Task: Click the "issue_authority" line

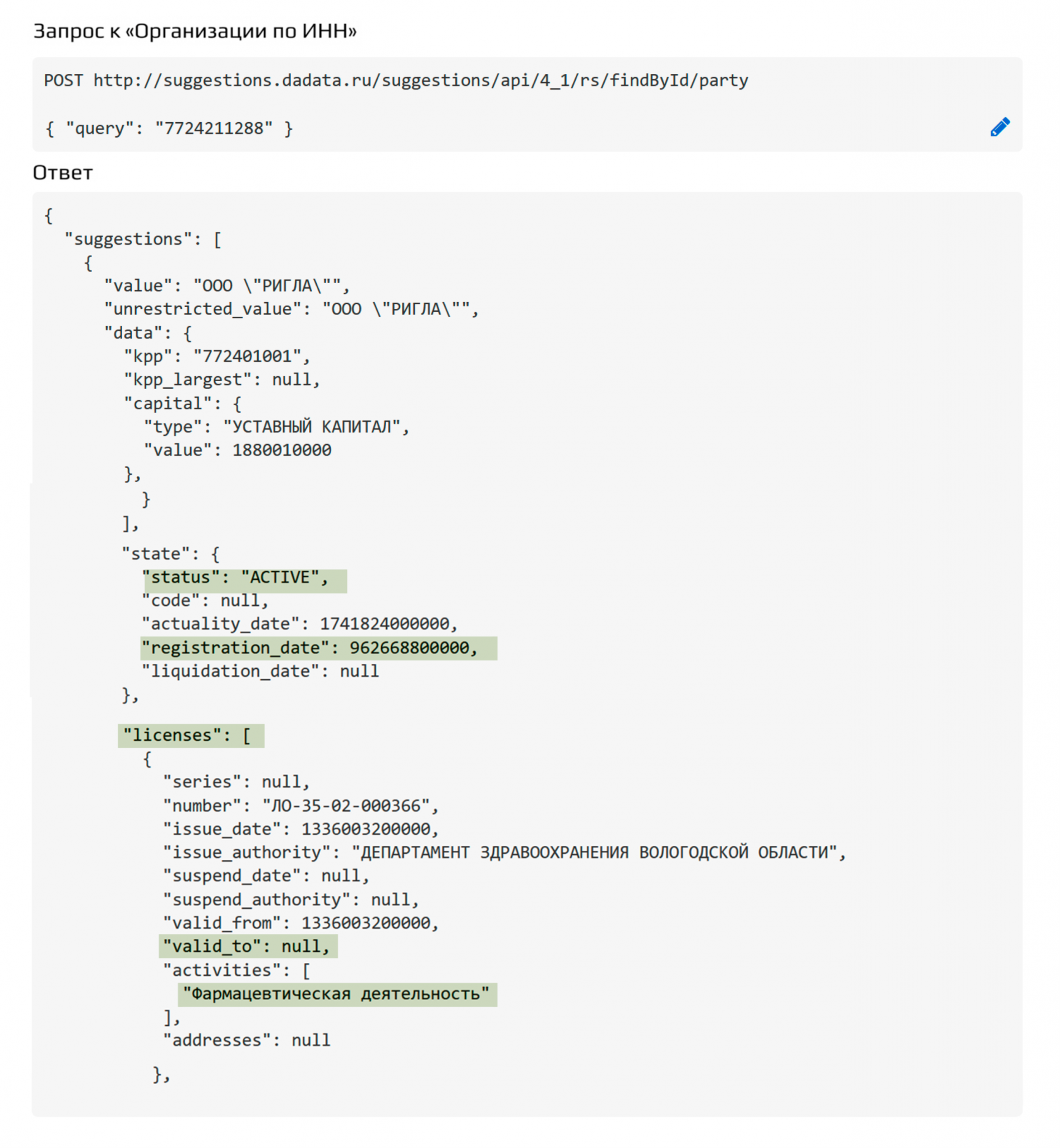Action: click(x=503, y=853)
